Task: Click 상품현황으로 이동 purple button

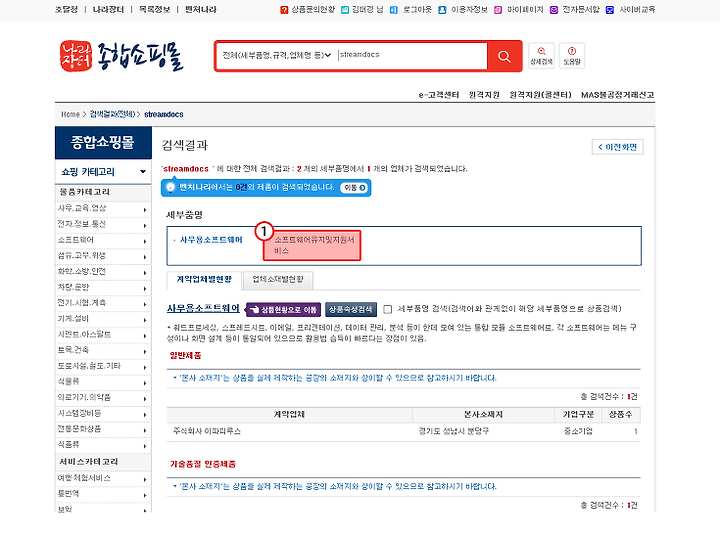Action: pyautogui.click(x=284, y=310)
